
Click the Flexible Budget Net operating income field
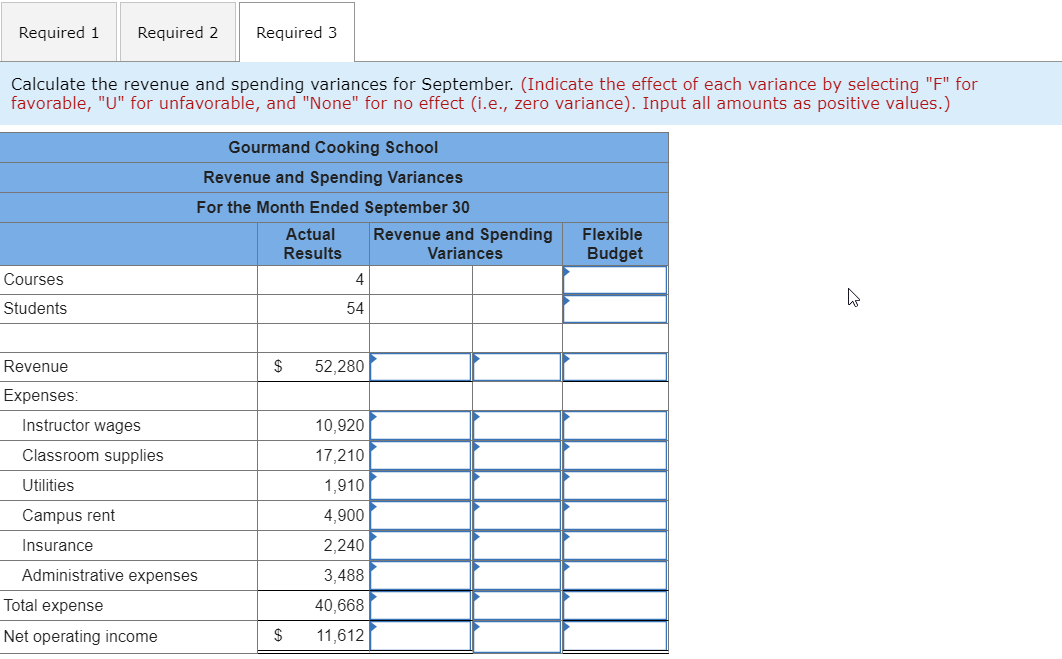coord(614,635)
